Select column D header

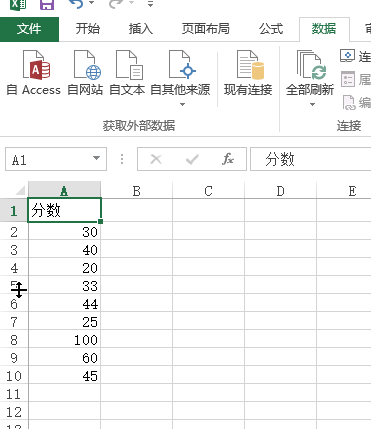281,191
